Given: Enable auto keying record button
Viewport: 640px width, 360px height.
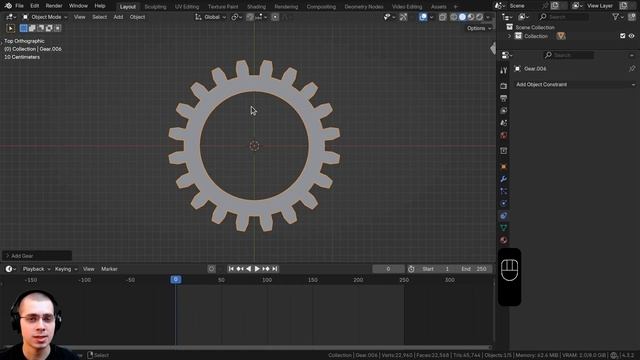Looking at the screenshot, I should click(x=211, y=269).
